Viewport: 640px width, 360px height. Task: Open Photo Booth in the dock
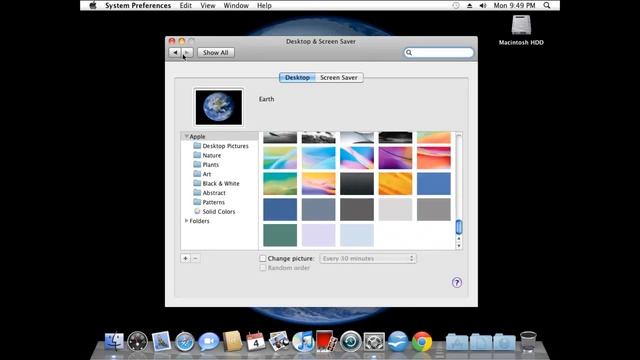pos(327,341)
